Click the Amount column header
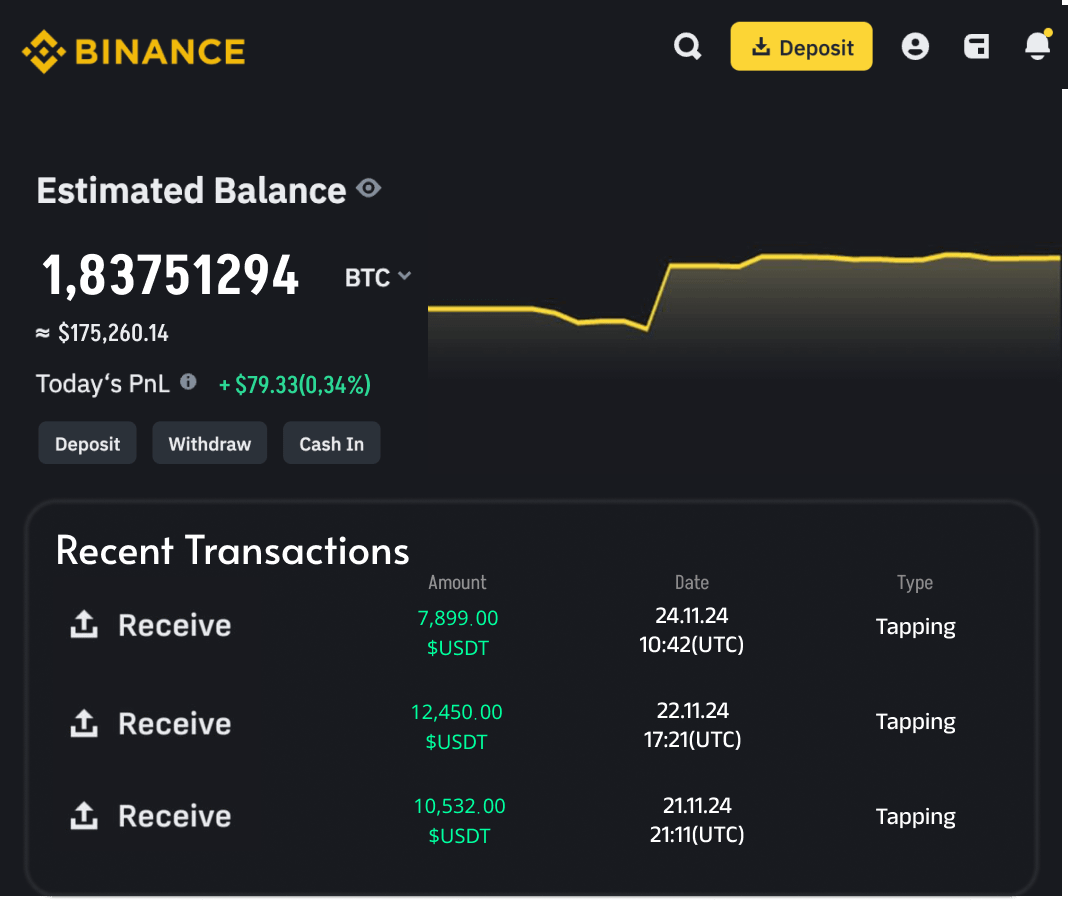The height and width of the screenshot is (900, 1068). [x=457, y=583]
